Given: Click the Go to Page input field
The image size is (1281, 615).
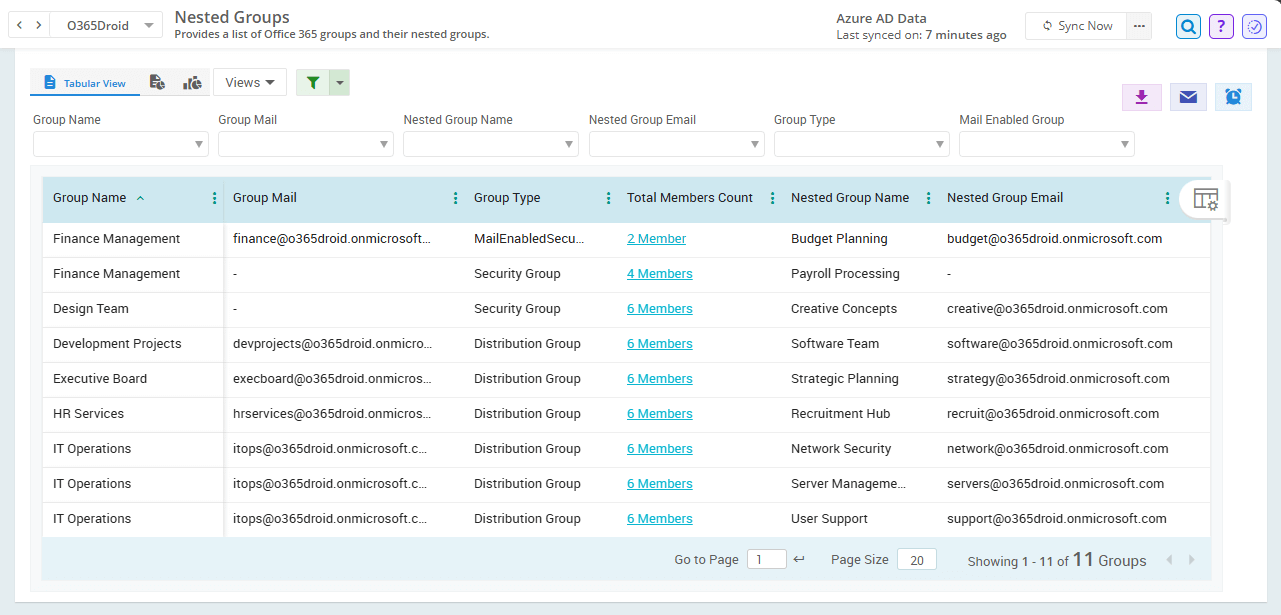Looking at the screenshot, I should [766, 560].
